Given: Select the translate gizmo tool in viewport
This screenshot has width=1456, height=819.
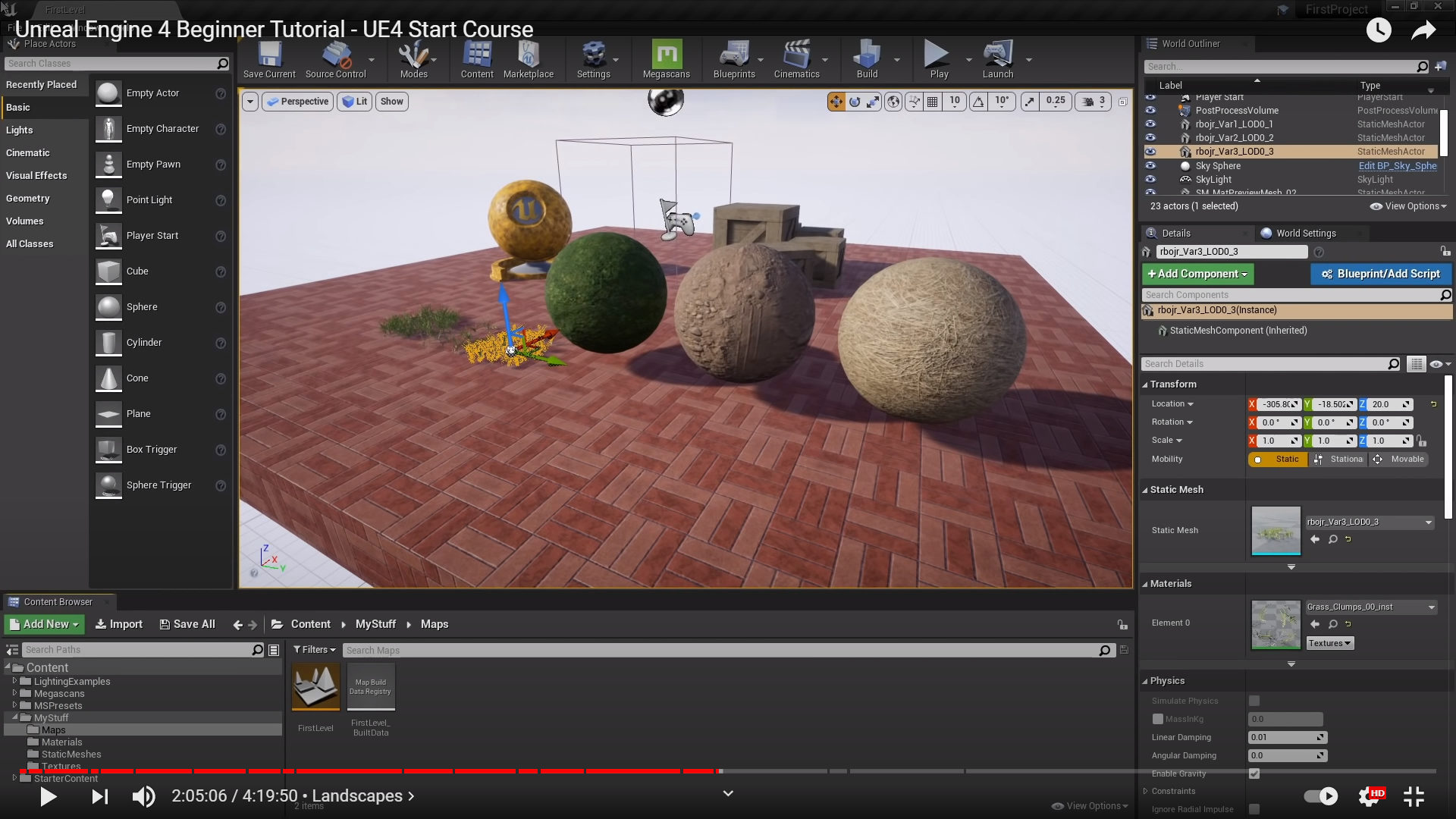Looking at the screenshot, I should (836, 102).
